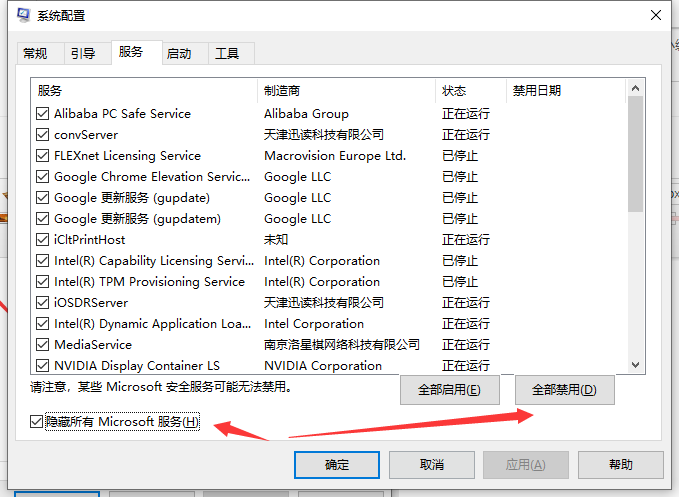
Task: Uncheck the Alibaba PC Safe Service checkbox
Action: (43, 114)
